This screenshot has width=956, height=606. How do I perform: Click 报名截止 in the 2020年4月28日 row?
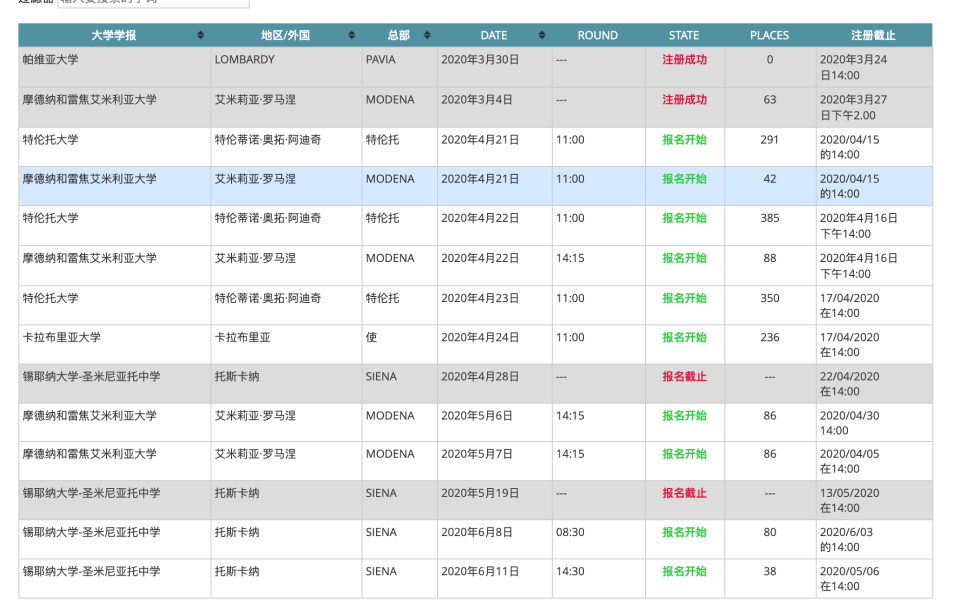tap(684, 376)
